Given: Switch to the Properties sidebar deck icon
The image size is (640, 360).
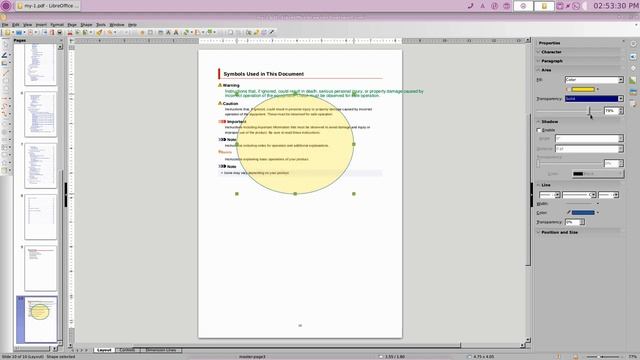Looking at the screenshot, I should pyautogui.click(x=633, y=56).
